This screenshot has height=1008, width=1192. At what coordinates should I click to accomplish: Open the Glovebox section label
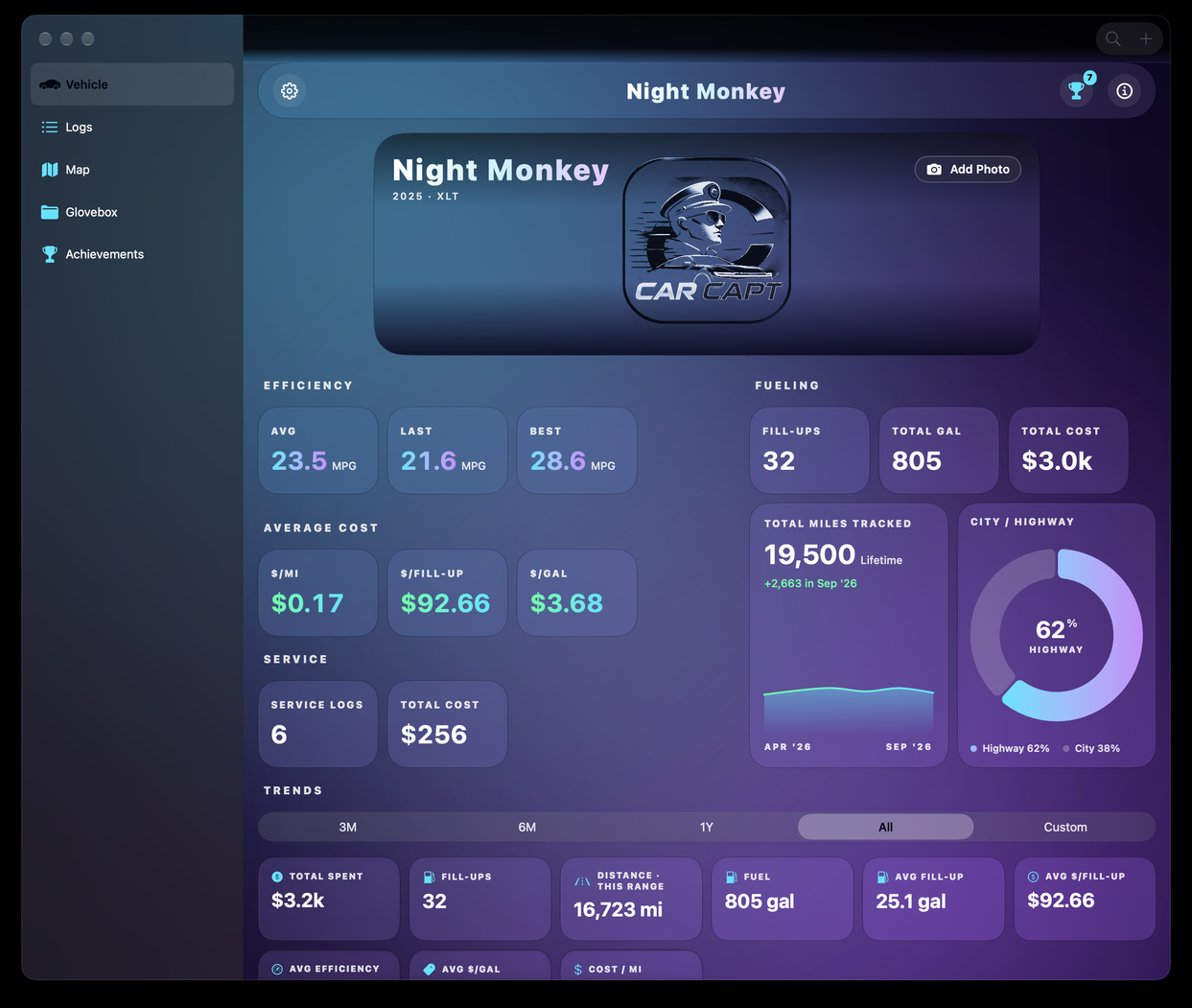(91, 212)
